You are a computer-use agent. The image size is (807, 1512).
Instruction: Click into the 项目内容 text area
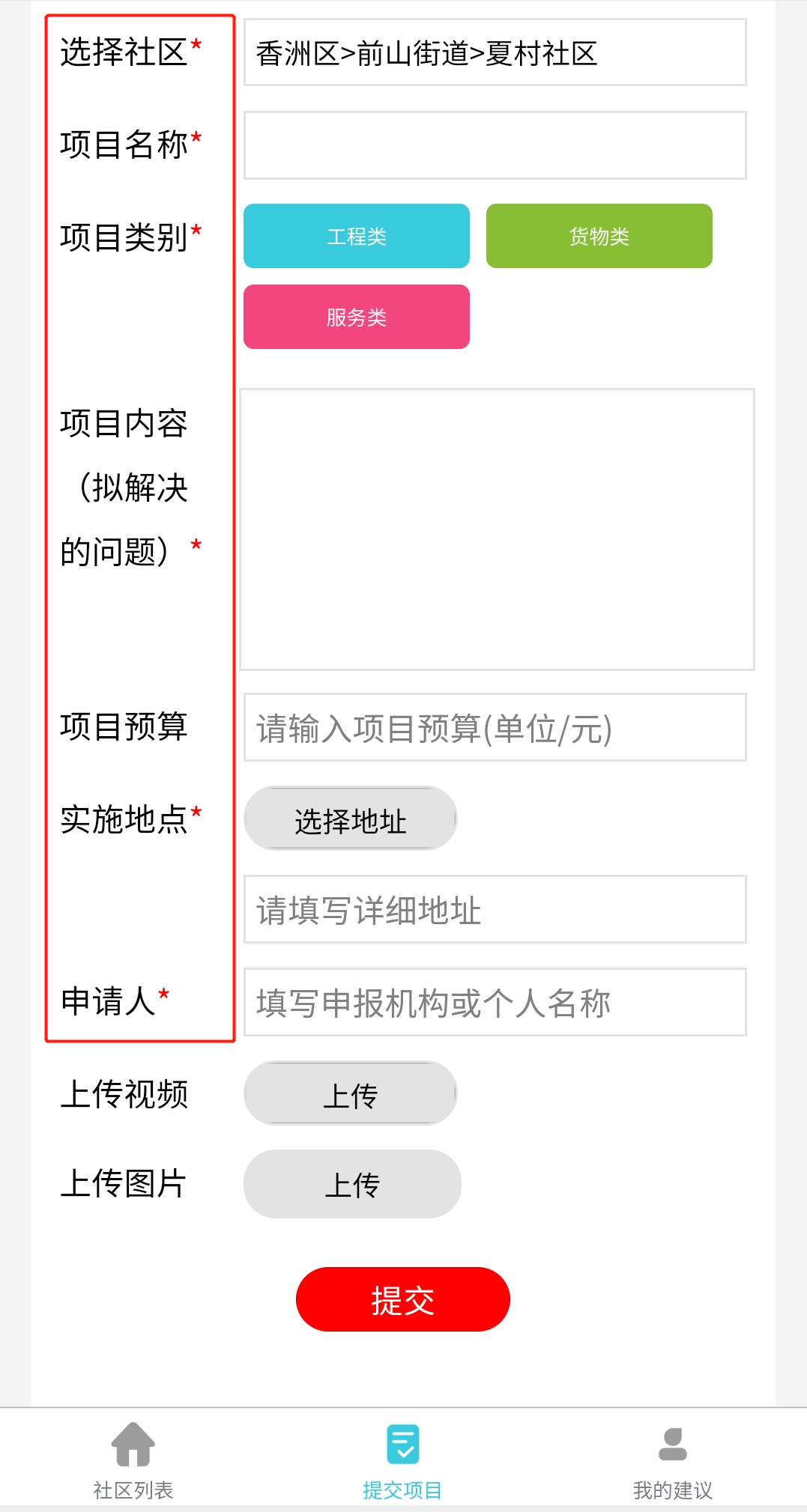497,529
